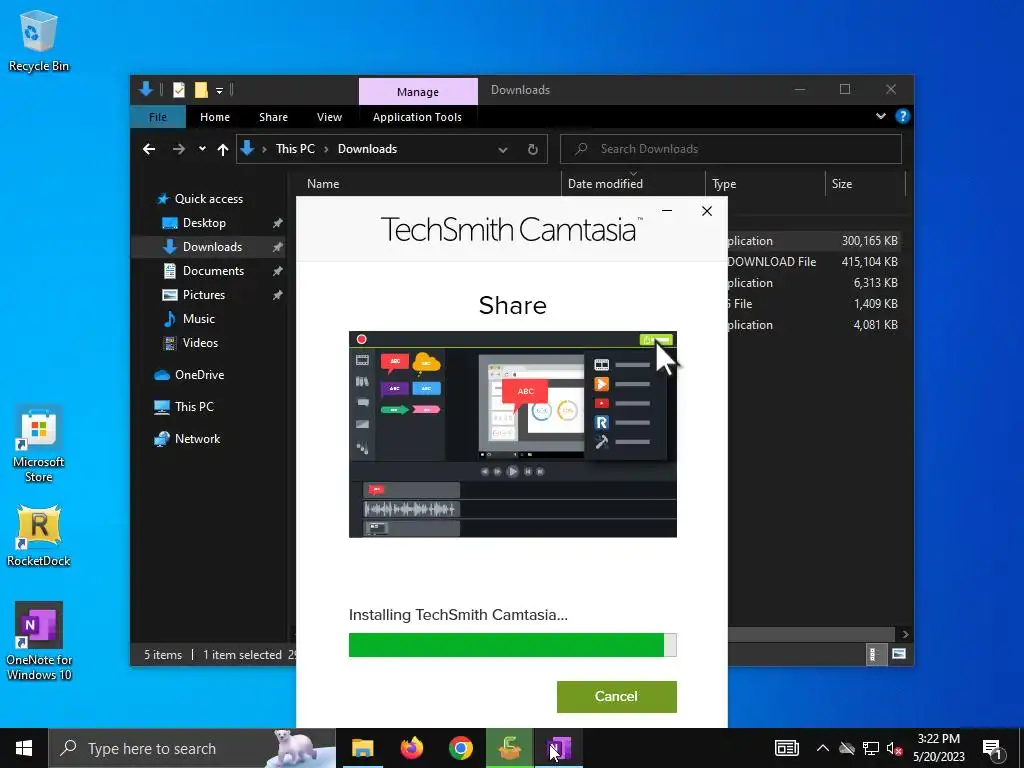Show hidden system tray icons
The height and width of the screenshot is (768, 1024).
tap(823, 748)
